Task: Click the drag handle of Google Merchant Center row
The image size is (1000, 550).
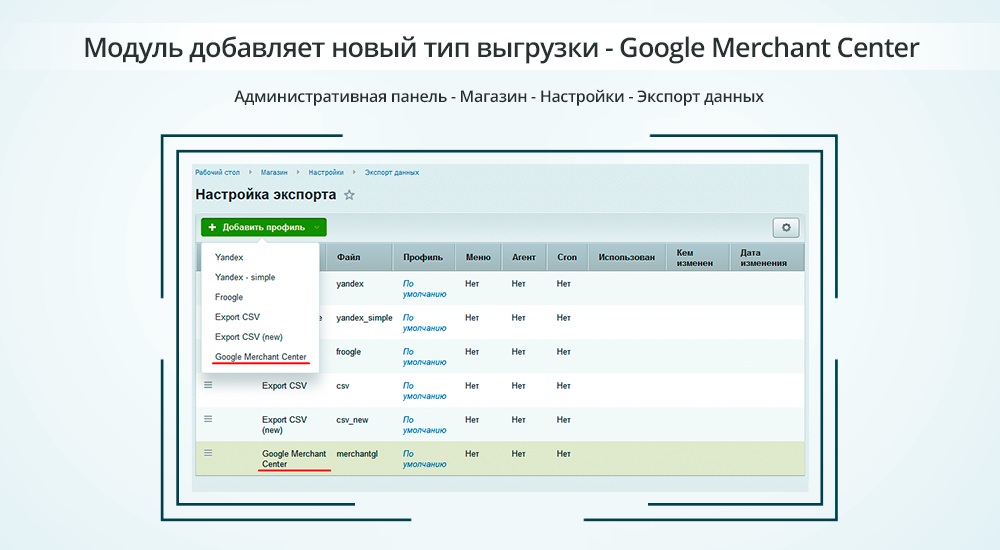Action: tap(208, 452)
